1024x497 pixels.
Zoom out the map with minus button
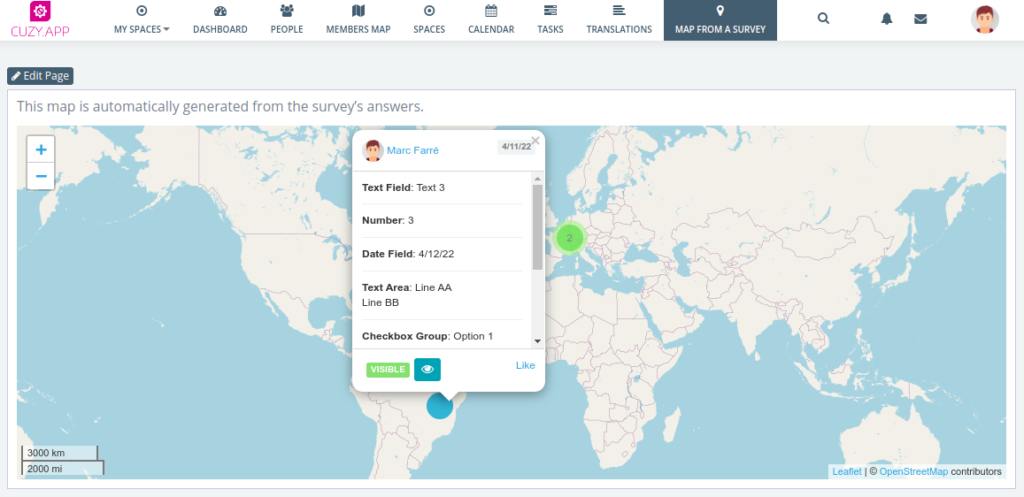click(x=41, y=176)
